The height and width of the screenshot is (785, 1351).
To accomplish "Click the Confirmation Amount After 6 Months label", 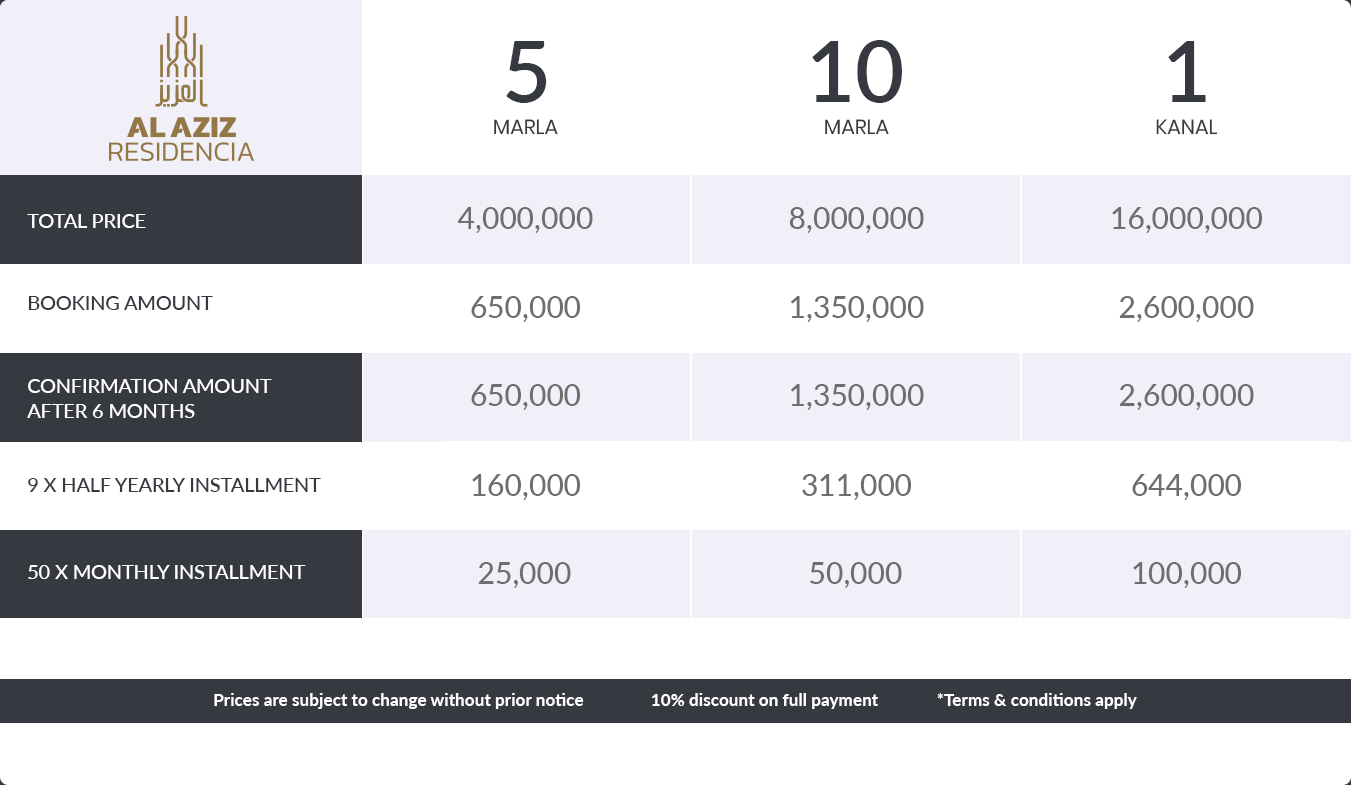I will pos(149,398).
